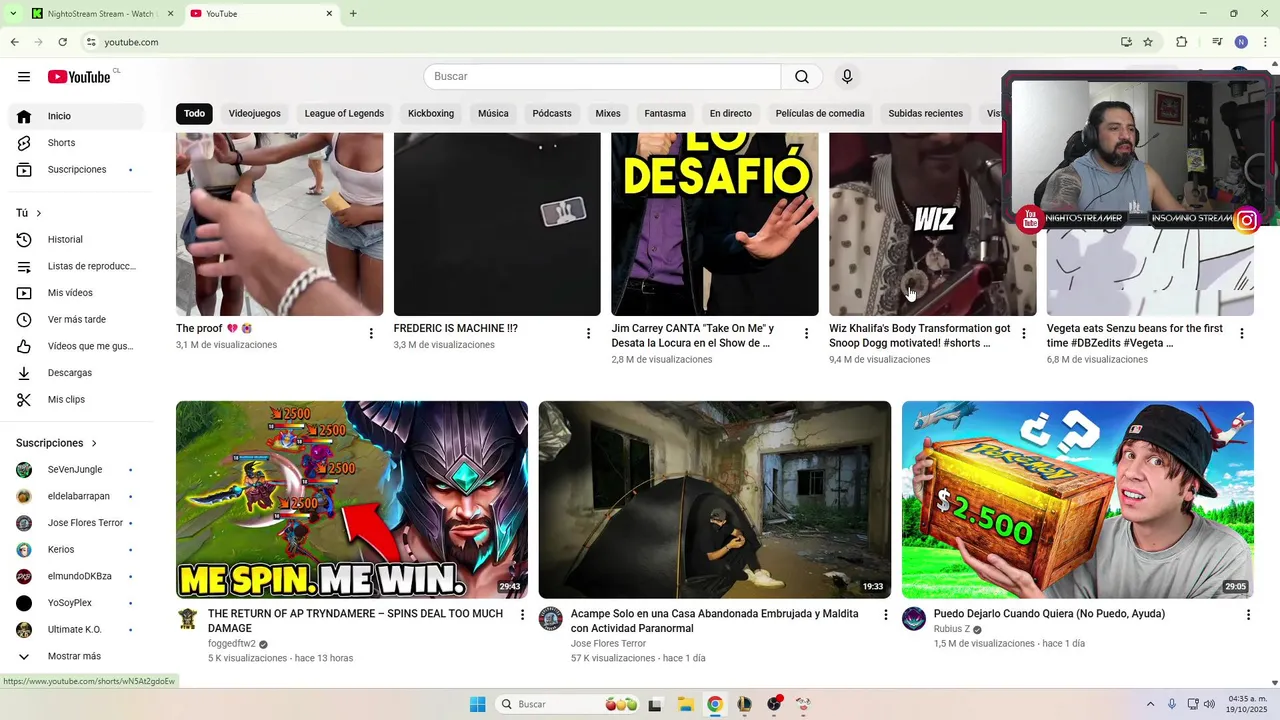Screen dimensions: 1280x720
Task: Expand the Tú section
Action: (x=30, y=213)
